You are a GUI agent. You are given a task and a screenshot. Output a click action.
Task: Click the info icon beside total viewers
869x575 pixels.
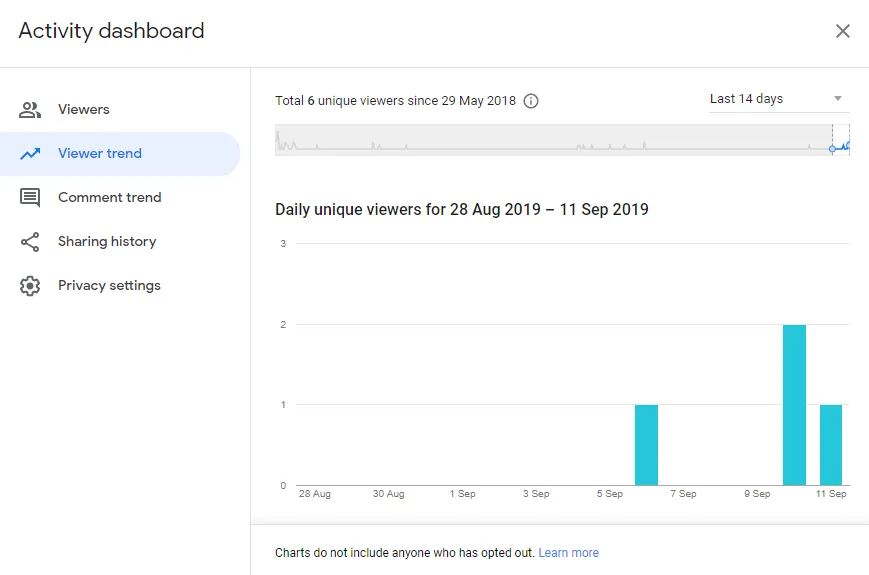tap(531, 101)
